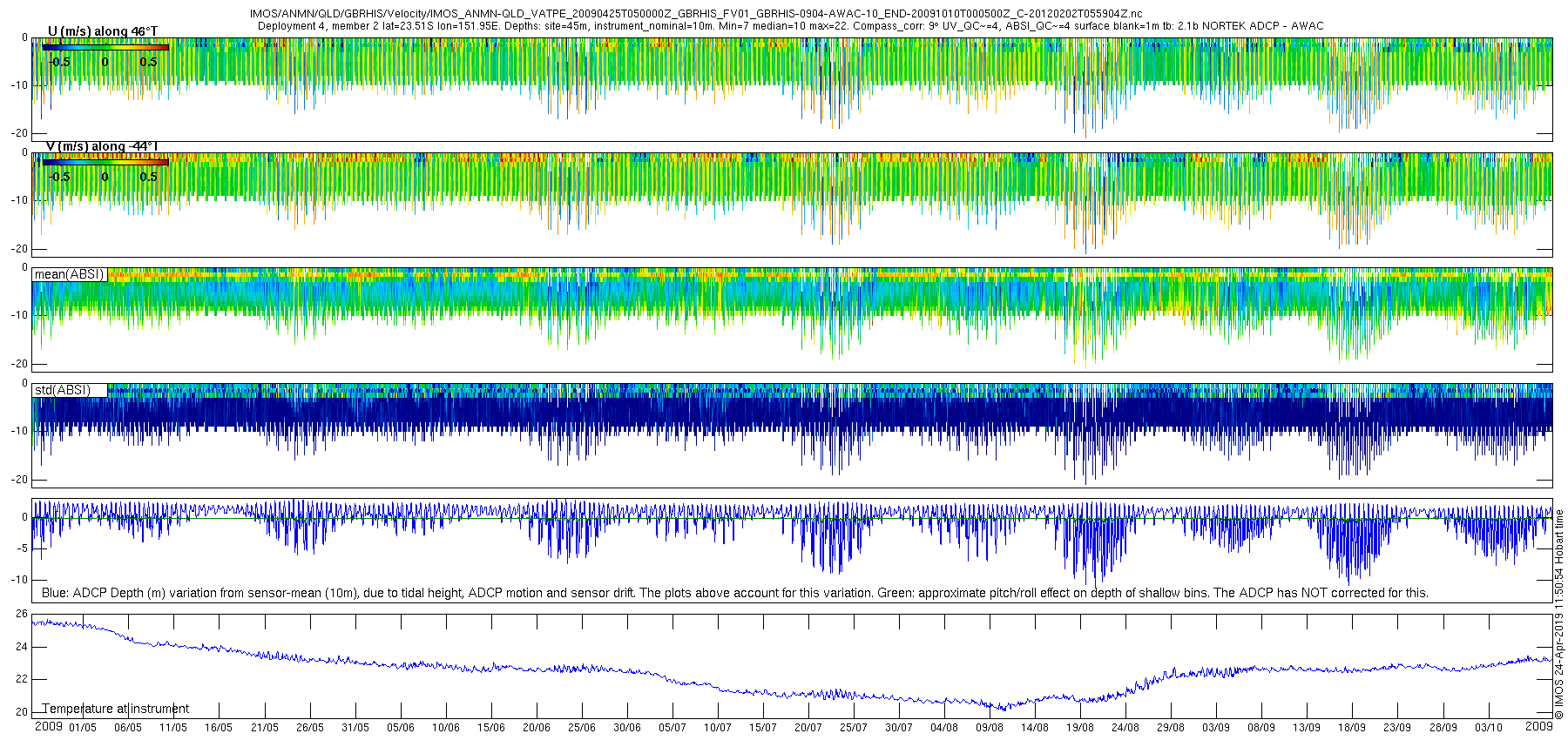Click the '03/09' date tick label
The width and height of the screenshot is (1568, 740).
1216,728
